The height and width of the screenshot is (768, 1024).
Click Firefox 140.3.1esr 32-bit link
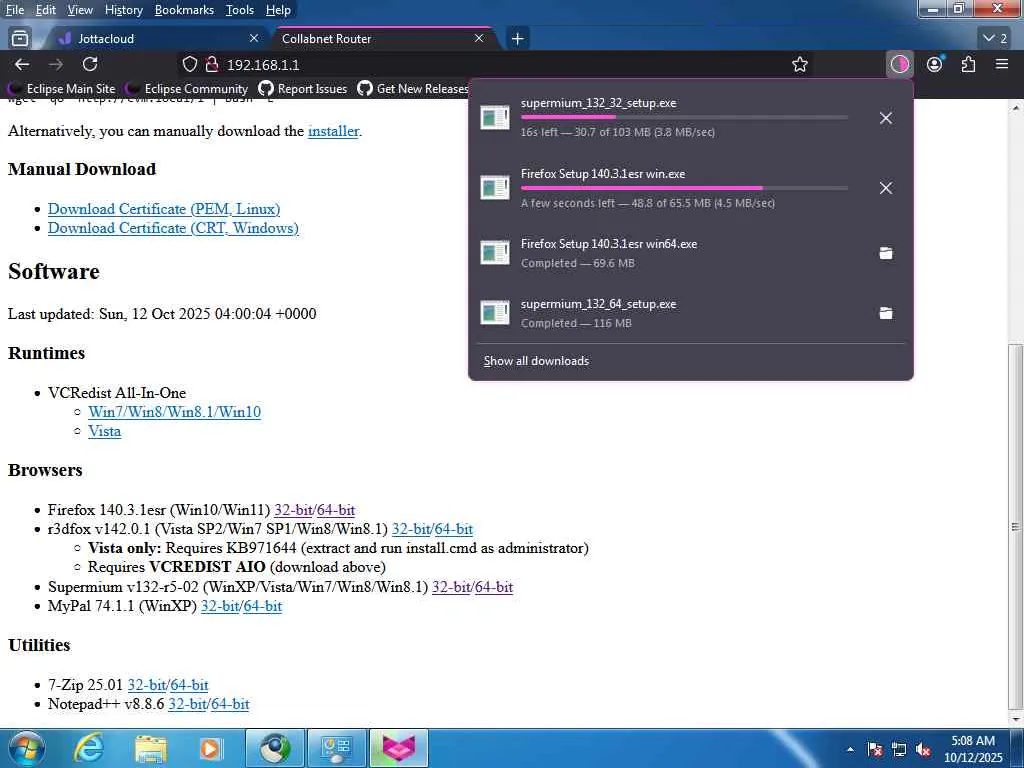click(293, 510)
